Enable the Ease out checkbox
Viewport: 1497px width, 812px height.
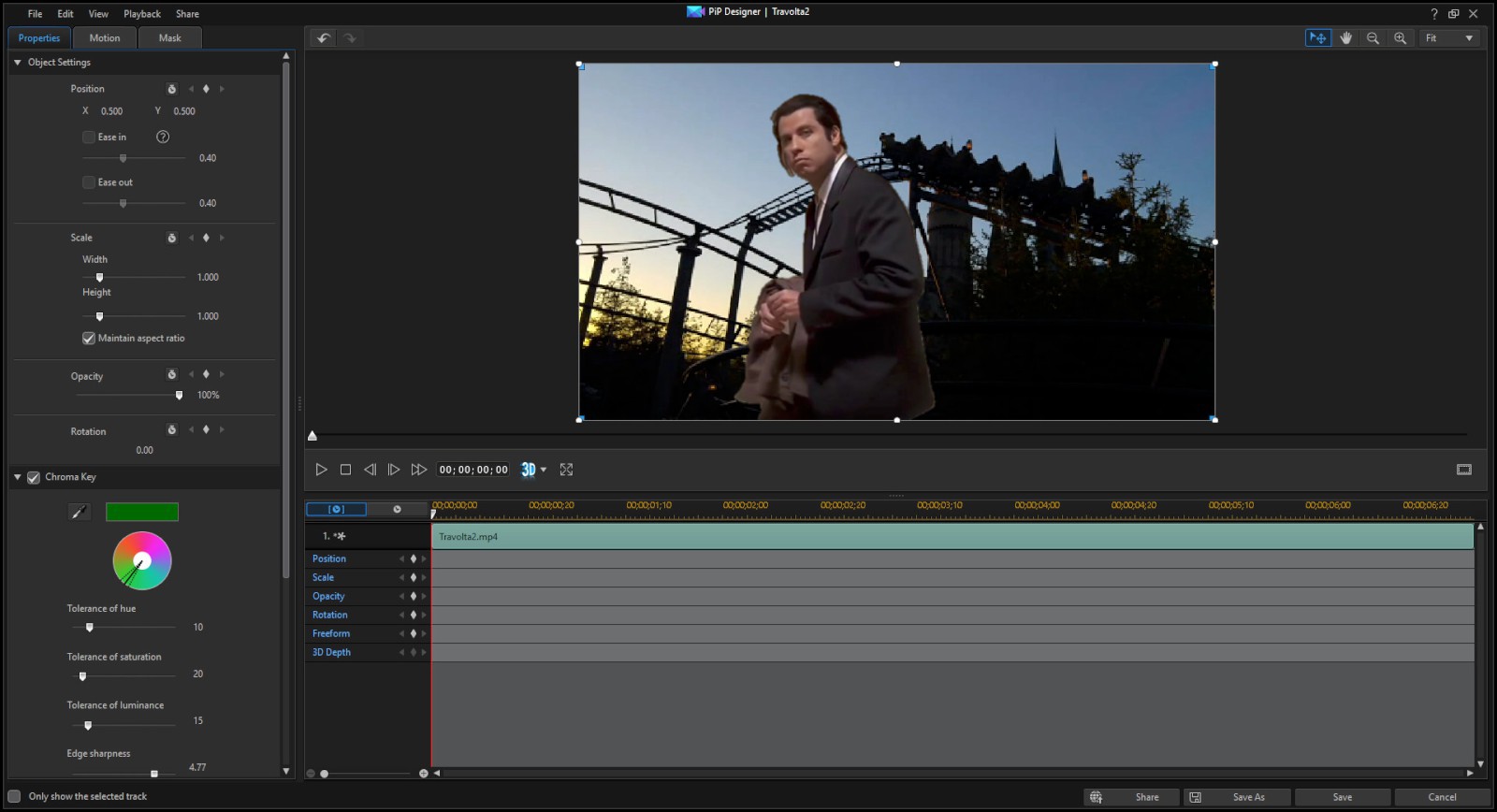pyautogui.click(x=89, y=182)
